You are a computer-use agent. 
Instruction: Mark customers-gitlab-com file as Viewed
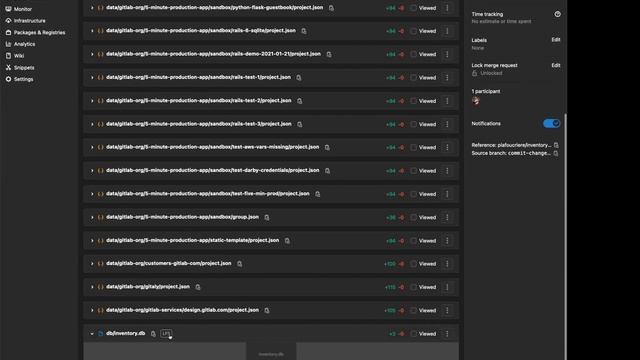pyautogui.click(x=413, y=264)
